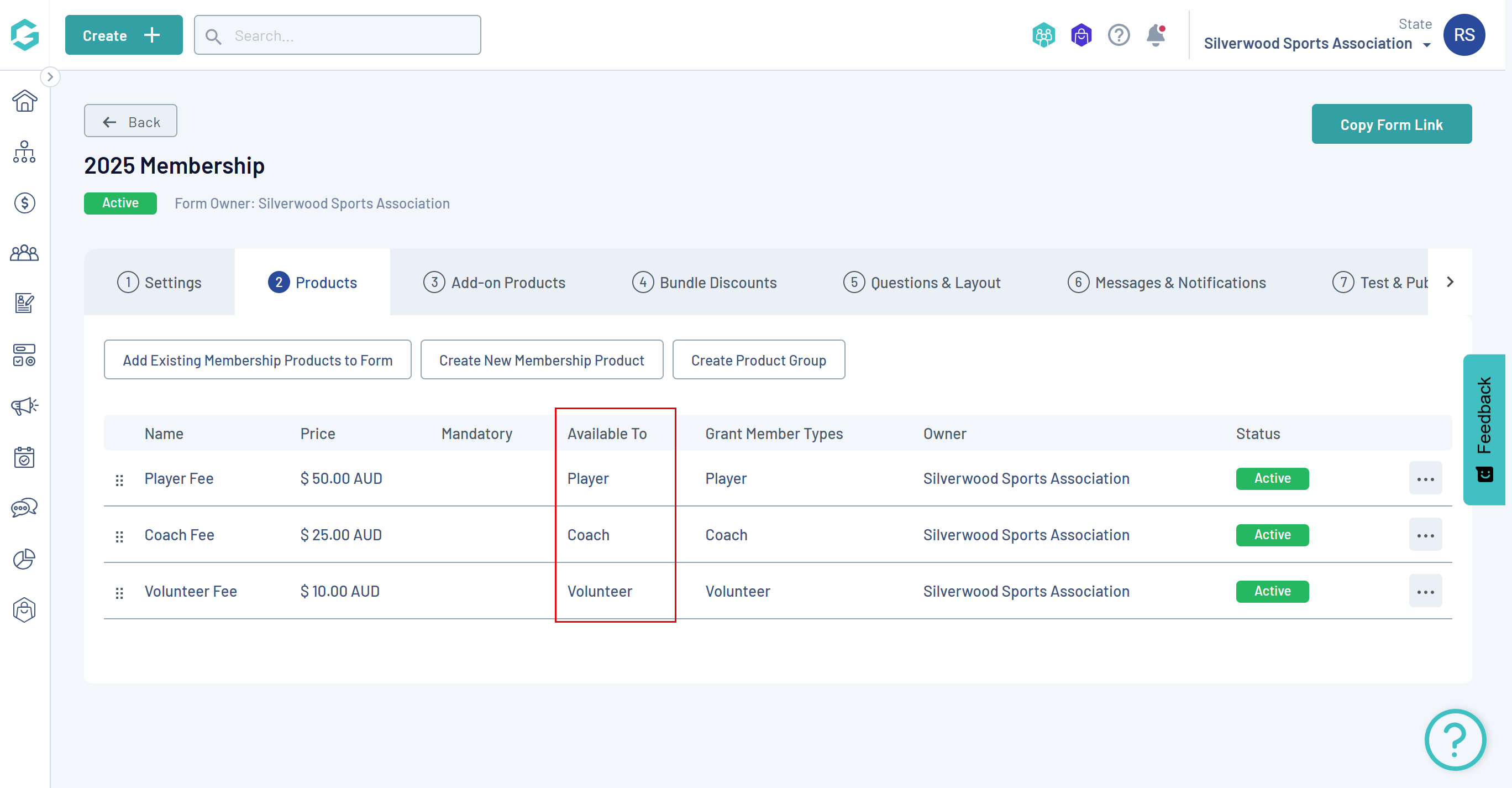This screenshot has width=1512, height=788.
Task: Click the Search input field
Action: coord(338,36)
